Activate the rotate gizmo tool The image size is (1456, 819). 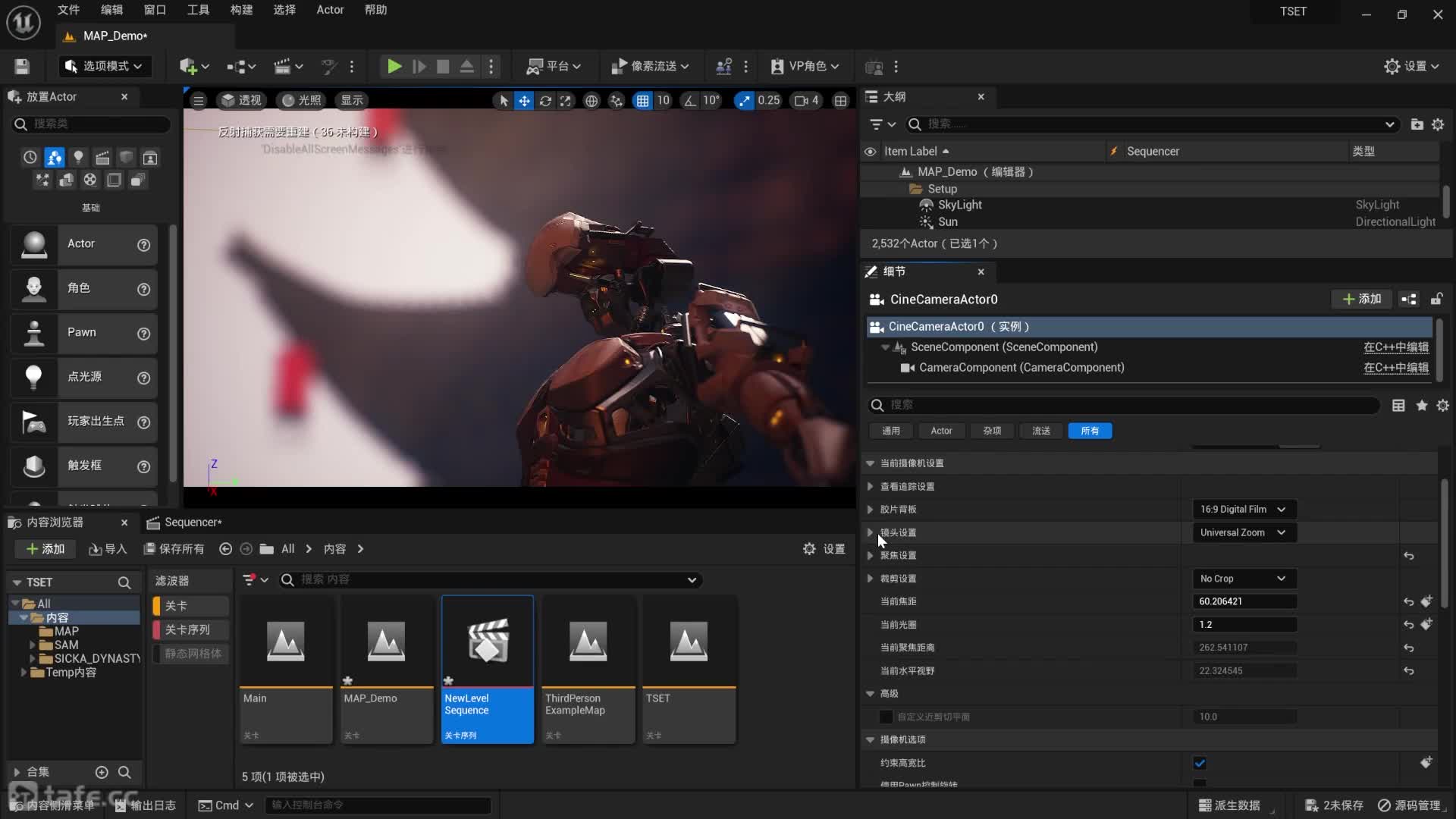[545, 100]
